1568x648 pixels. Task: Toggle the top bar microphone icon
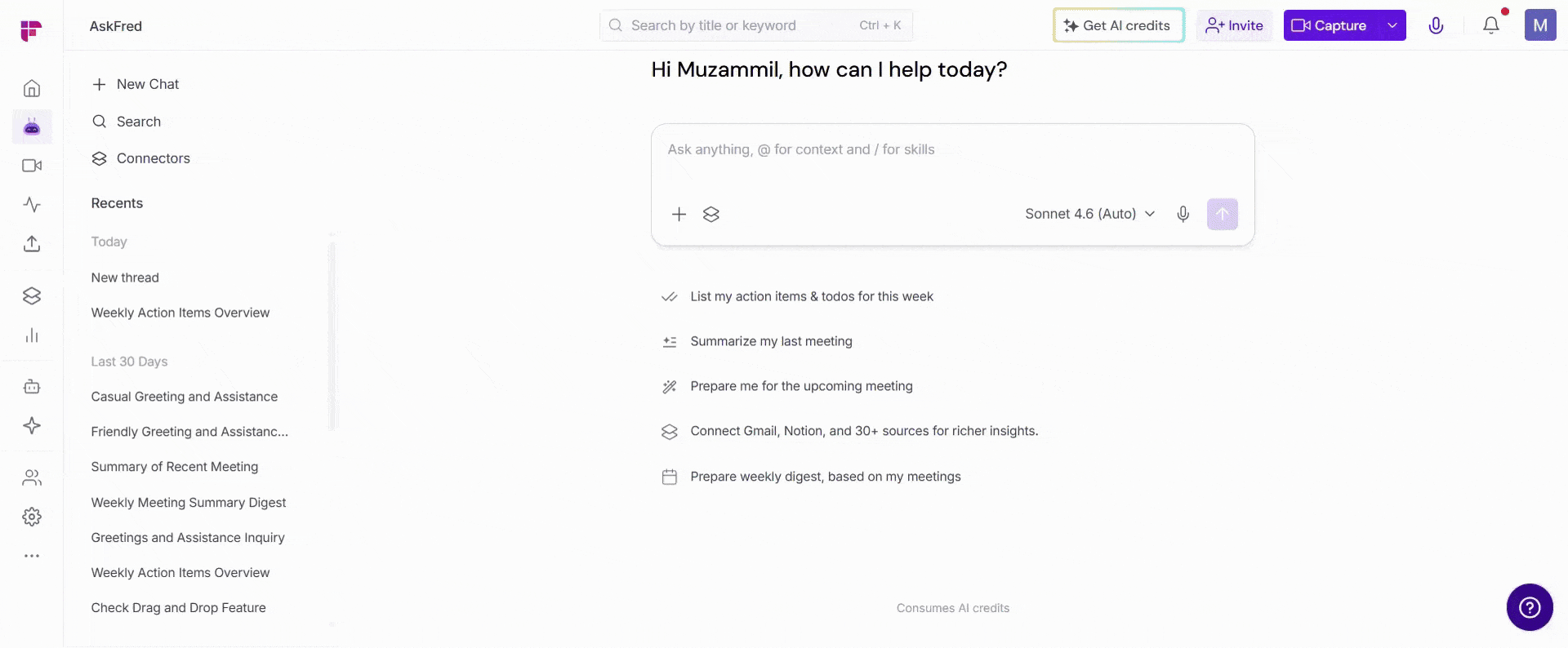pos(1436,25)
